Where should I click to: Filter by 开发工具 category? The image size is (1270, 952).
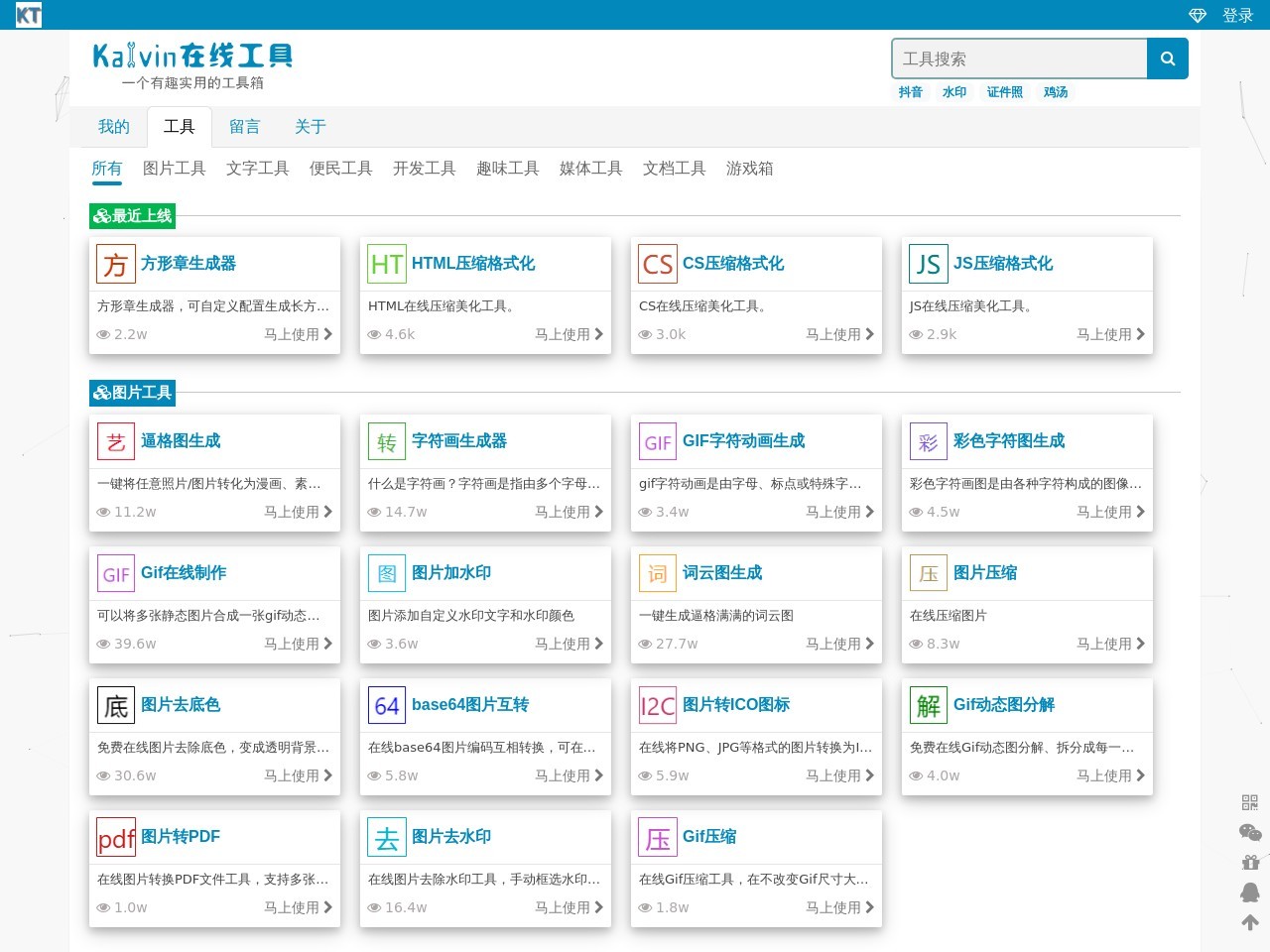[x=425, y=169]
